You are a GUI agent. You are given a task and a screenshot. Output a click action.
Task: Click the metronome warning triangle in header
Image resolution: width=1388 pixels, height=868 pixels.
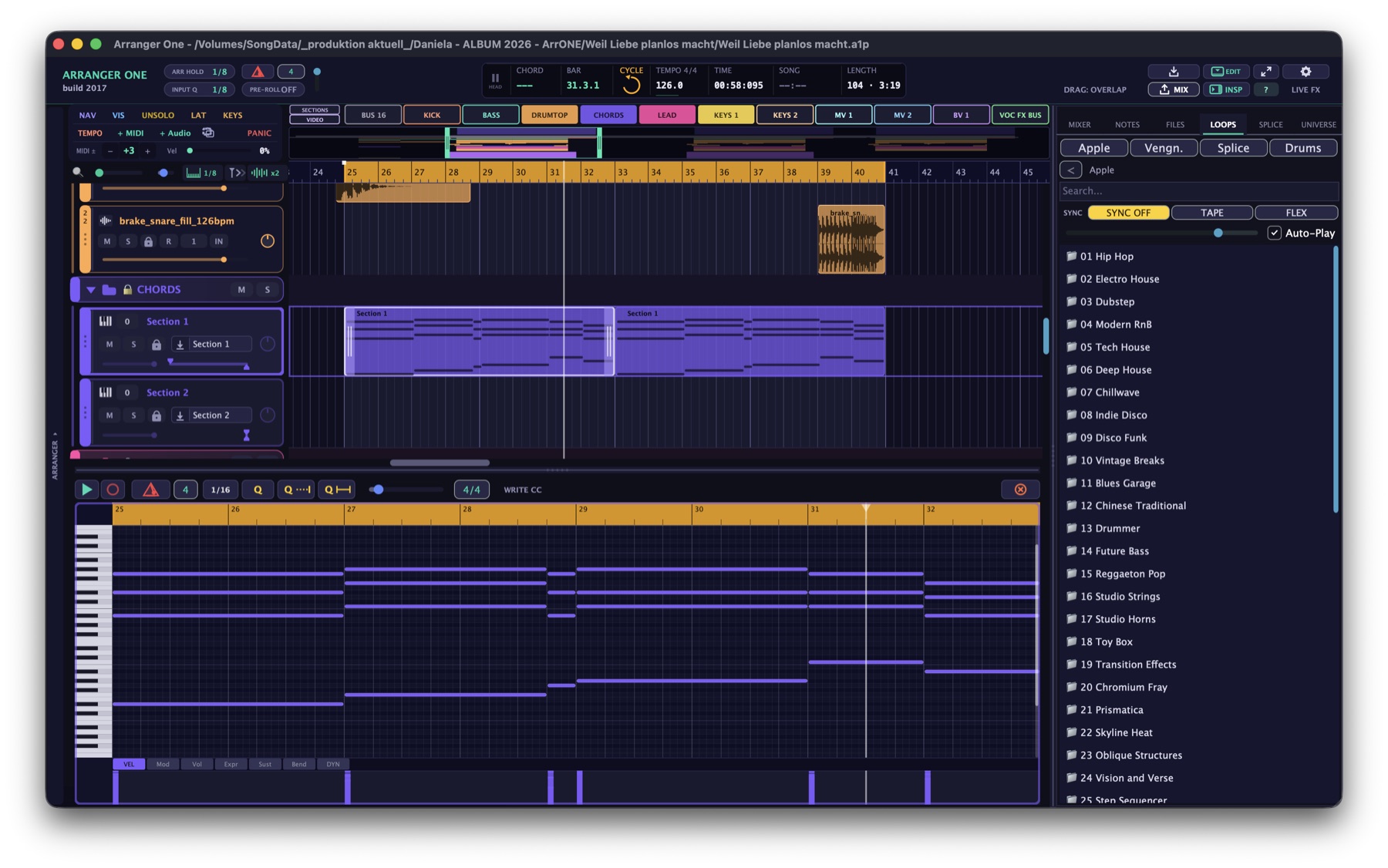258,72
